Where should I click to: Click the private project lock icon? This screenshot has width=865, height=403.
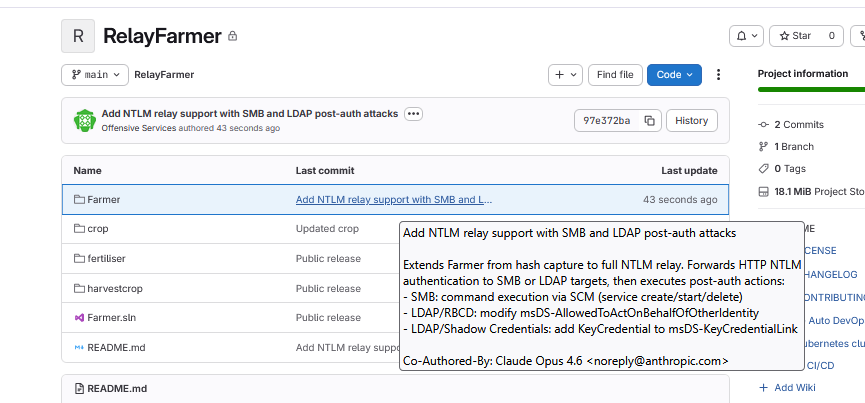(x=233, y=36)
